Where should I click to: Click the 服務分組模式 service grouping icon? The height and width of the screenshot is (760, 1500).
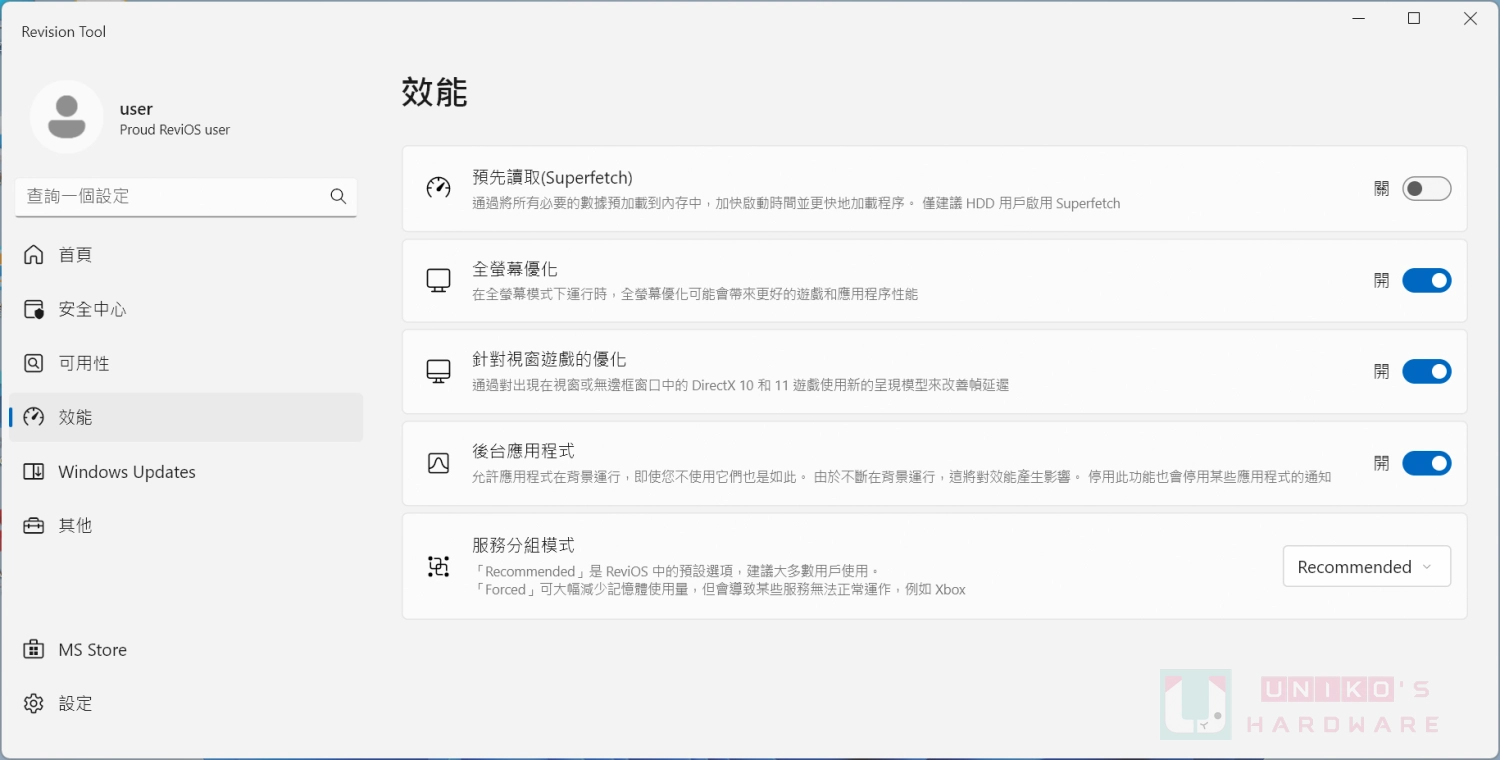click(x=438, y=566)
